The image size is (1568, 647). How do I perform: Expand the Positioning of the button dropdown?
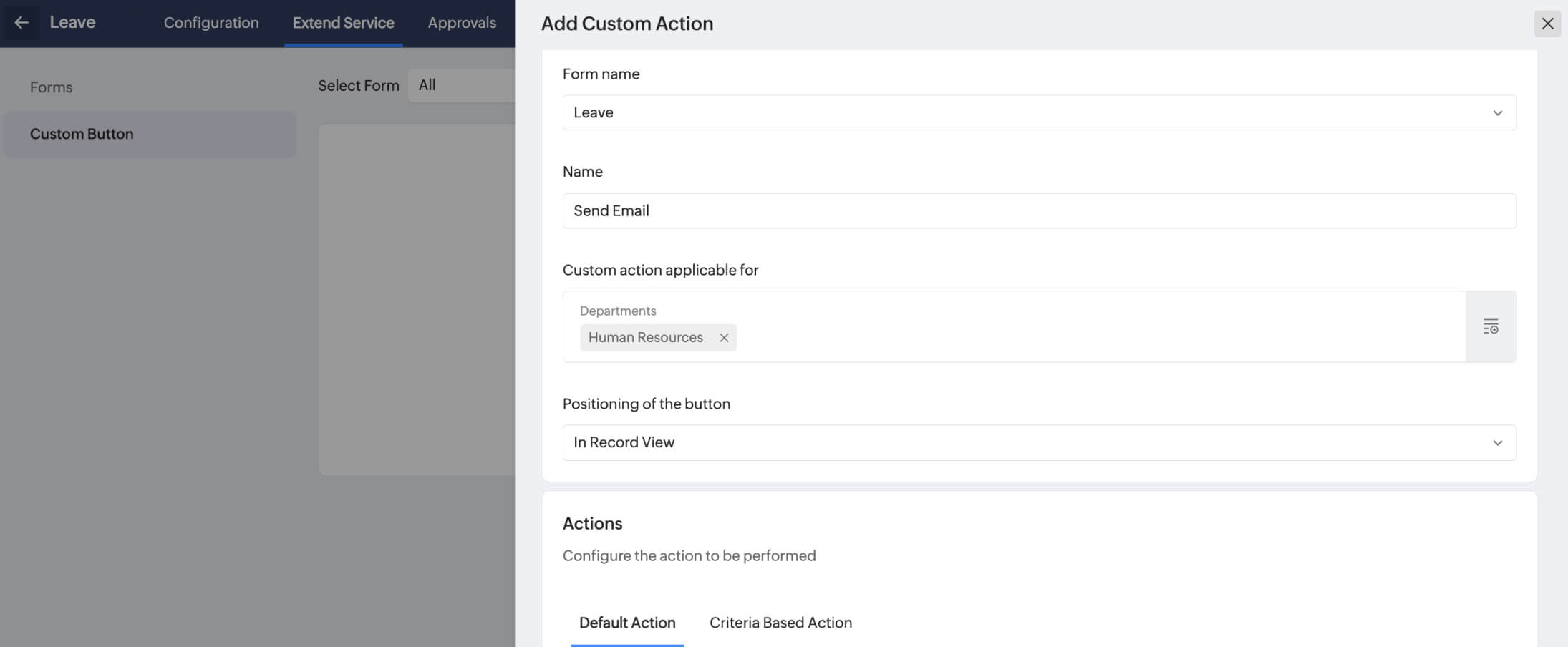(x=1497, y=443)
